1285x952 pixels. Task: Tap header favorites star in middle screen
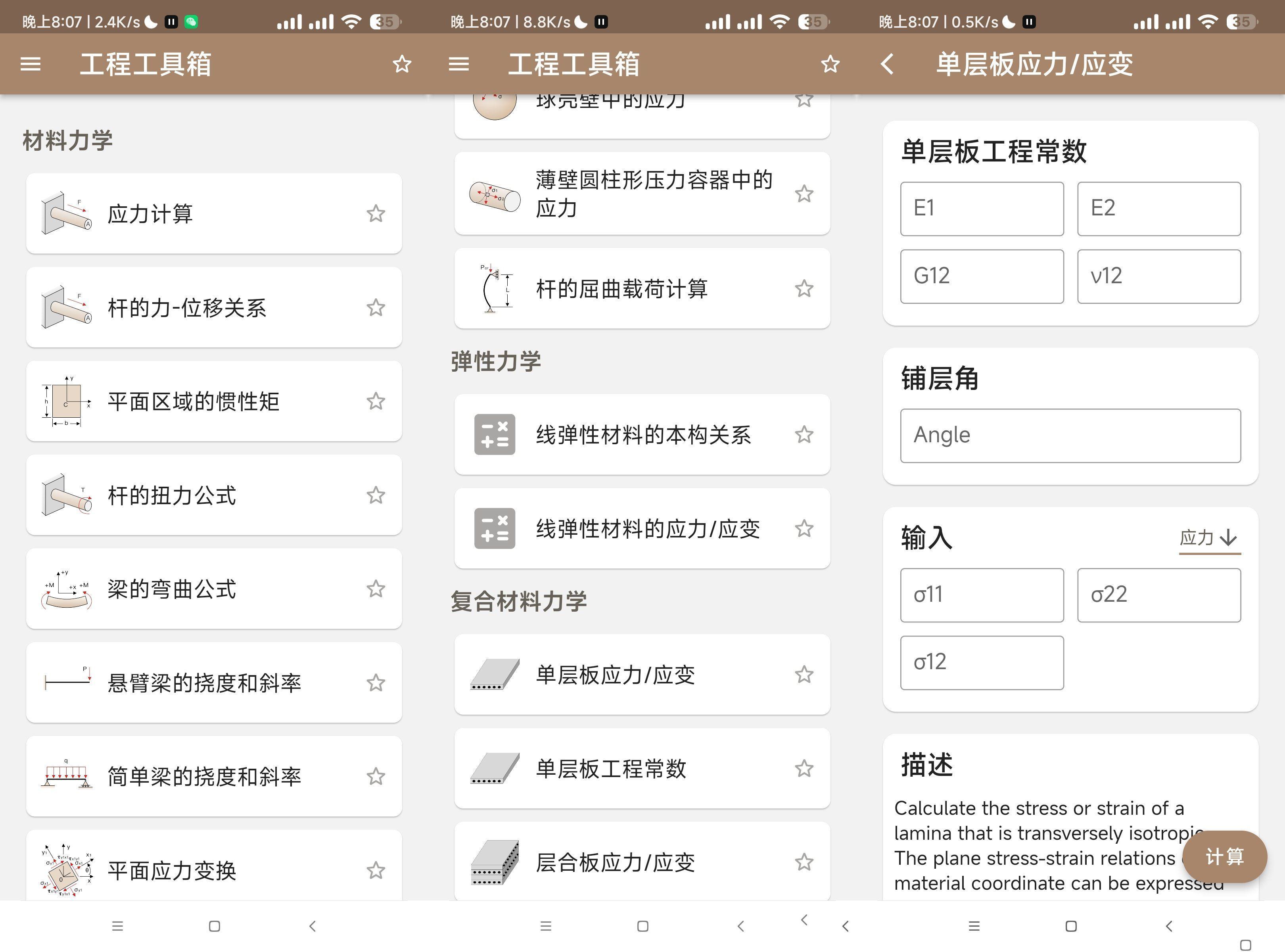point(830,64)
